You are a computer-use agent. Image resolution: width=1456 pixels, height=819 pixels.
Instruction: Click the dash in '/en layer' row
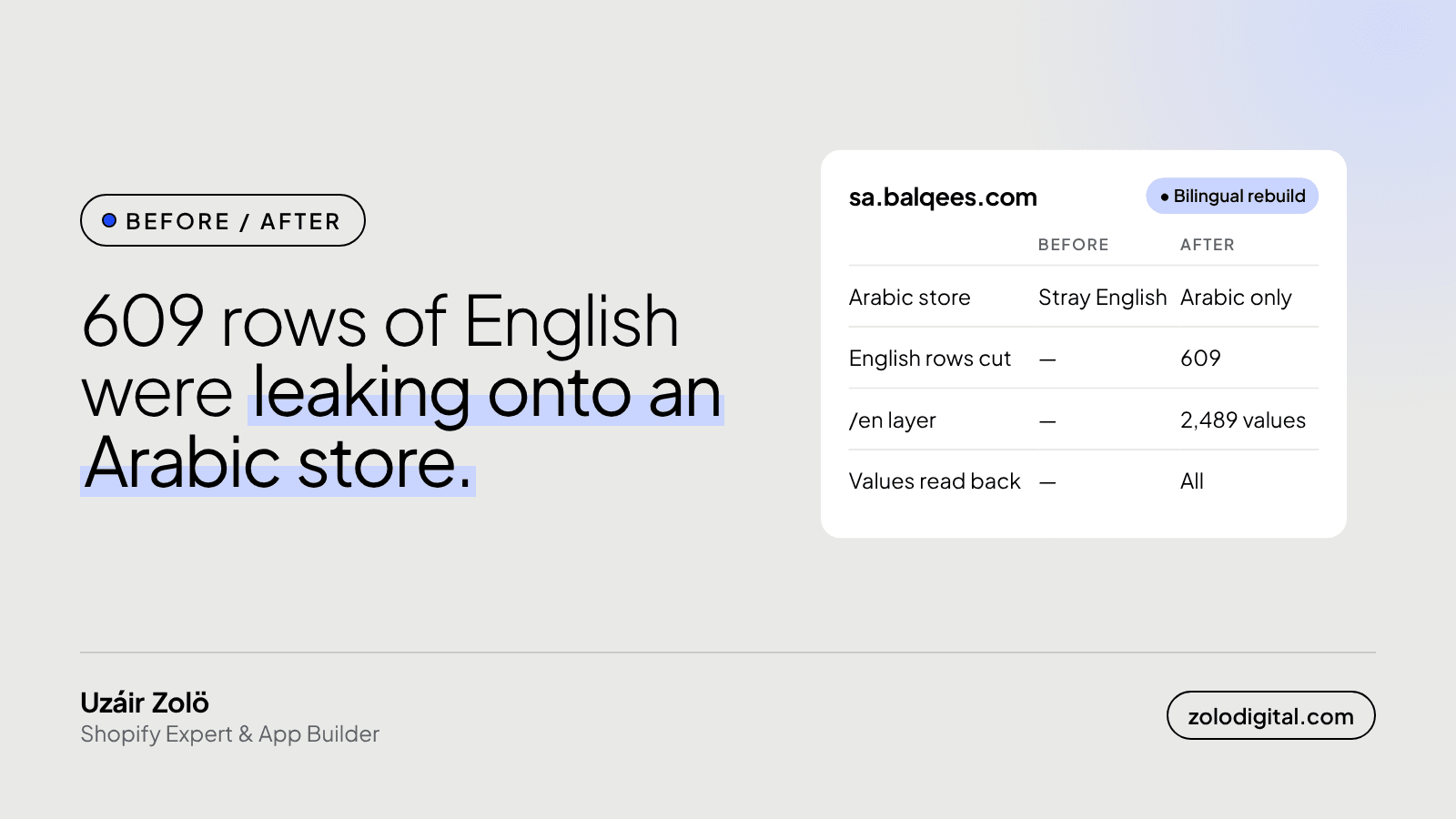(x=1047, y=421)
